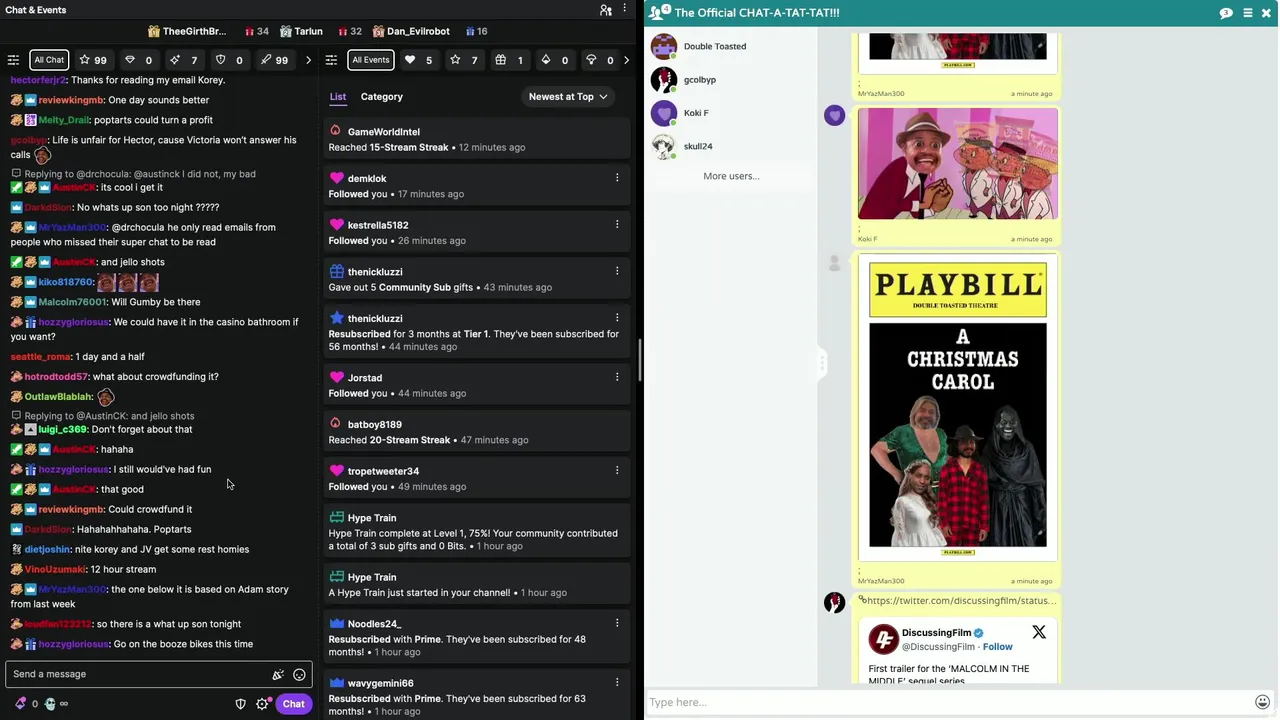Click the batboy8189 20-Stream Streak event
Image resolution: width=1280 pixels, height=720 pixels.
tap(478, 432)
